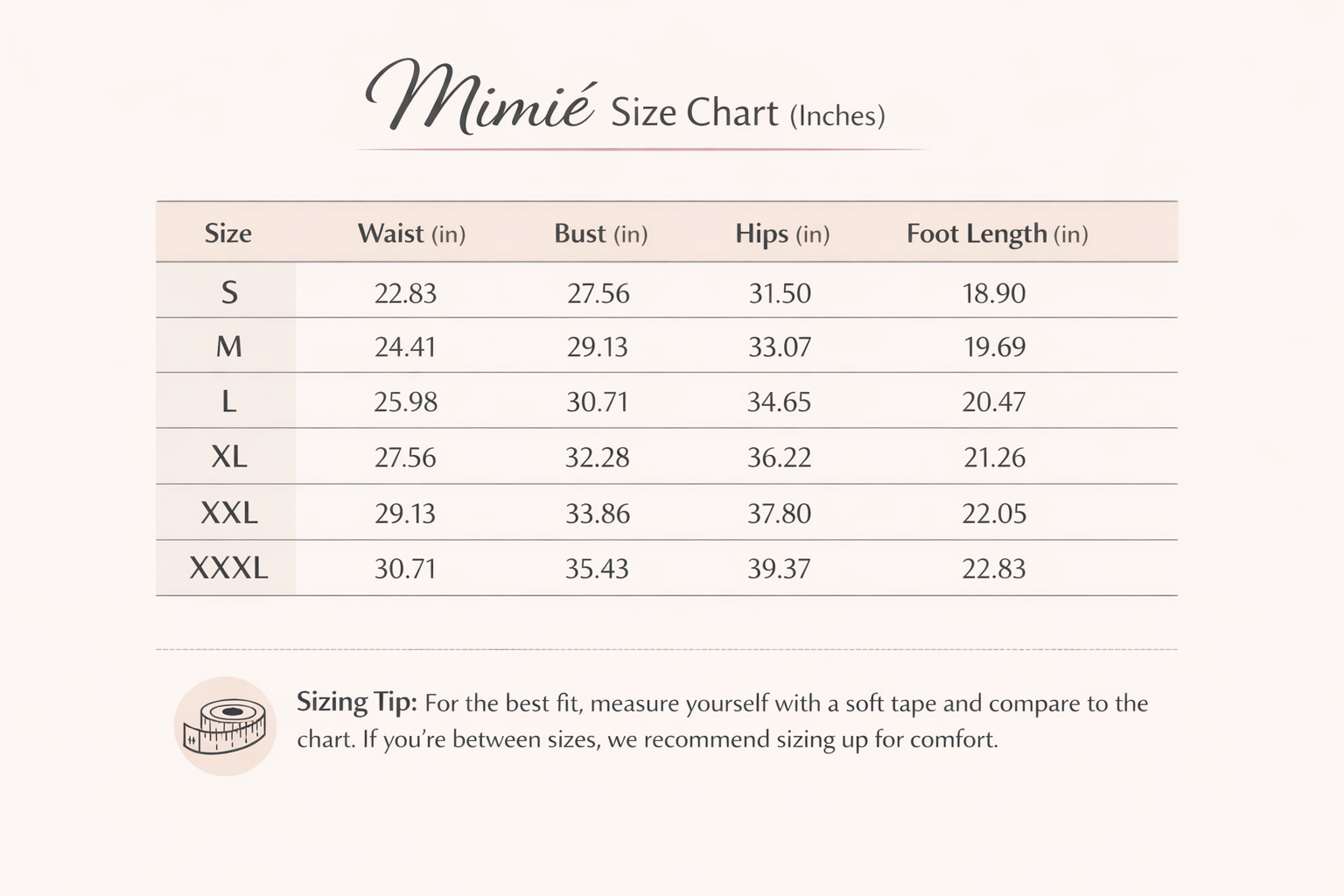Click hips value 39.37 for XXXL
1344x896 pixels.
point(779,569)
